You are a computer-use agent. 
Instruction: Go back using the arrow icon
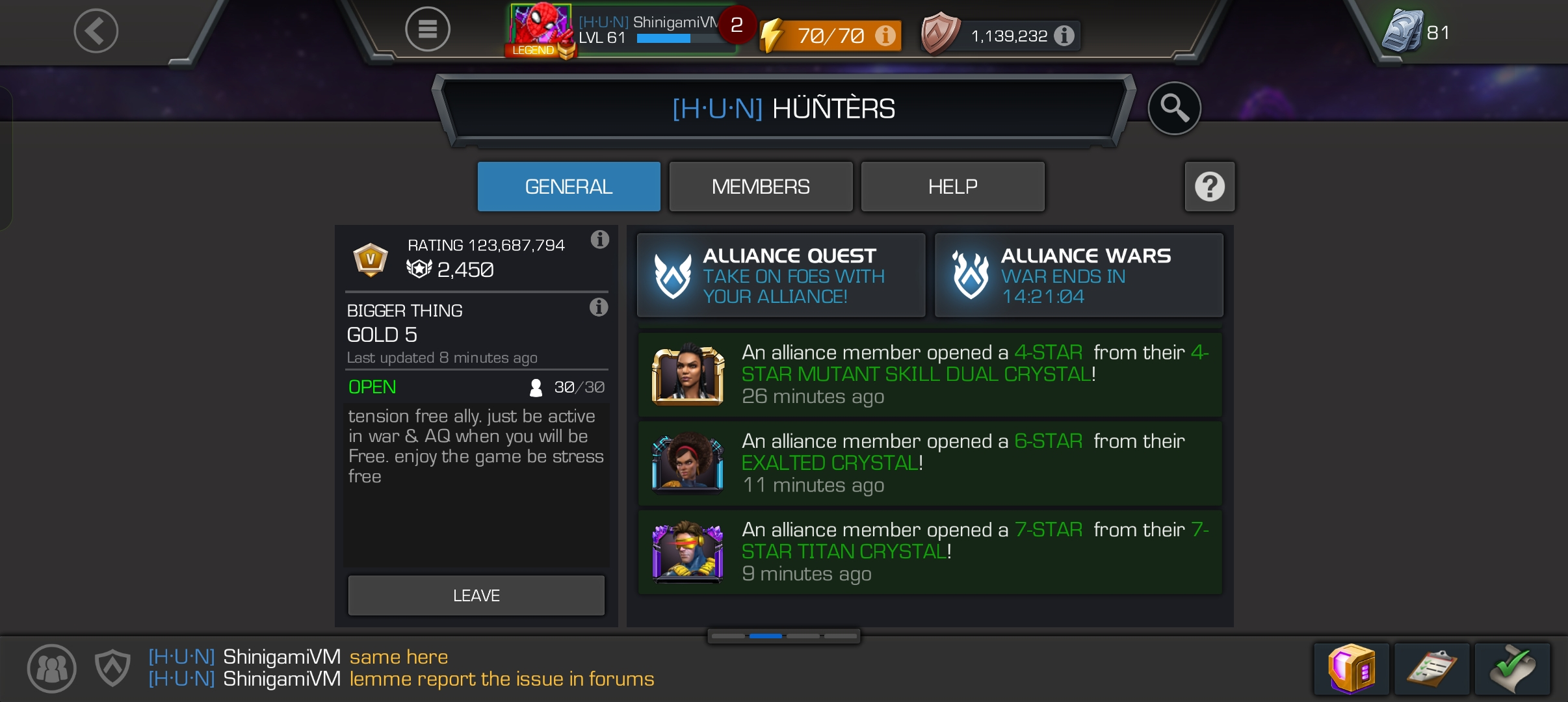(96, 31)
